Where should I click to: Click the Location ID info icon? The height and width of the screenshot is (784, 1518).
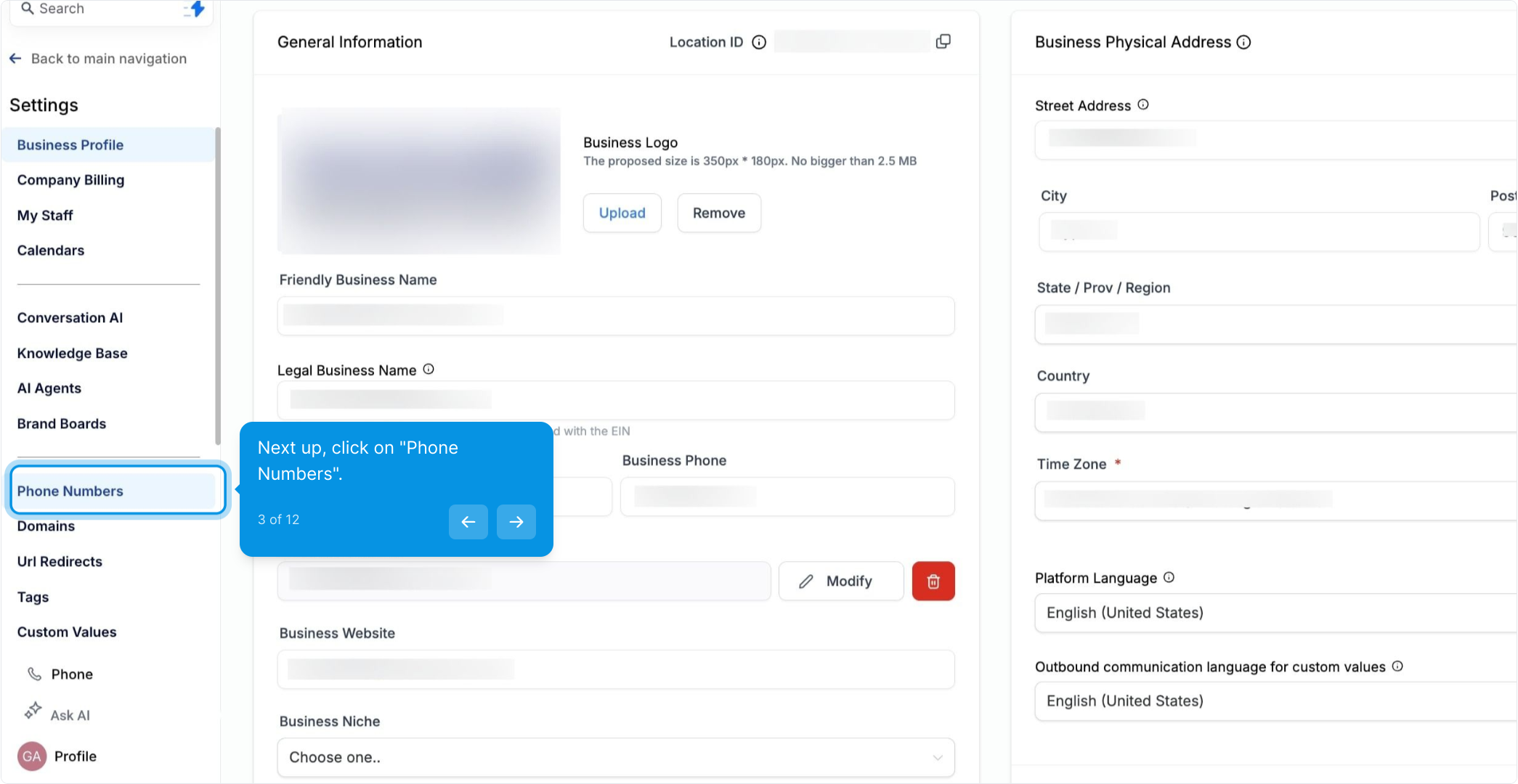pos(759,42)
